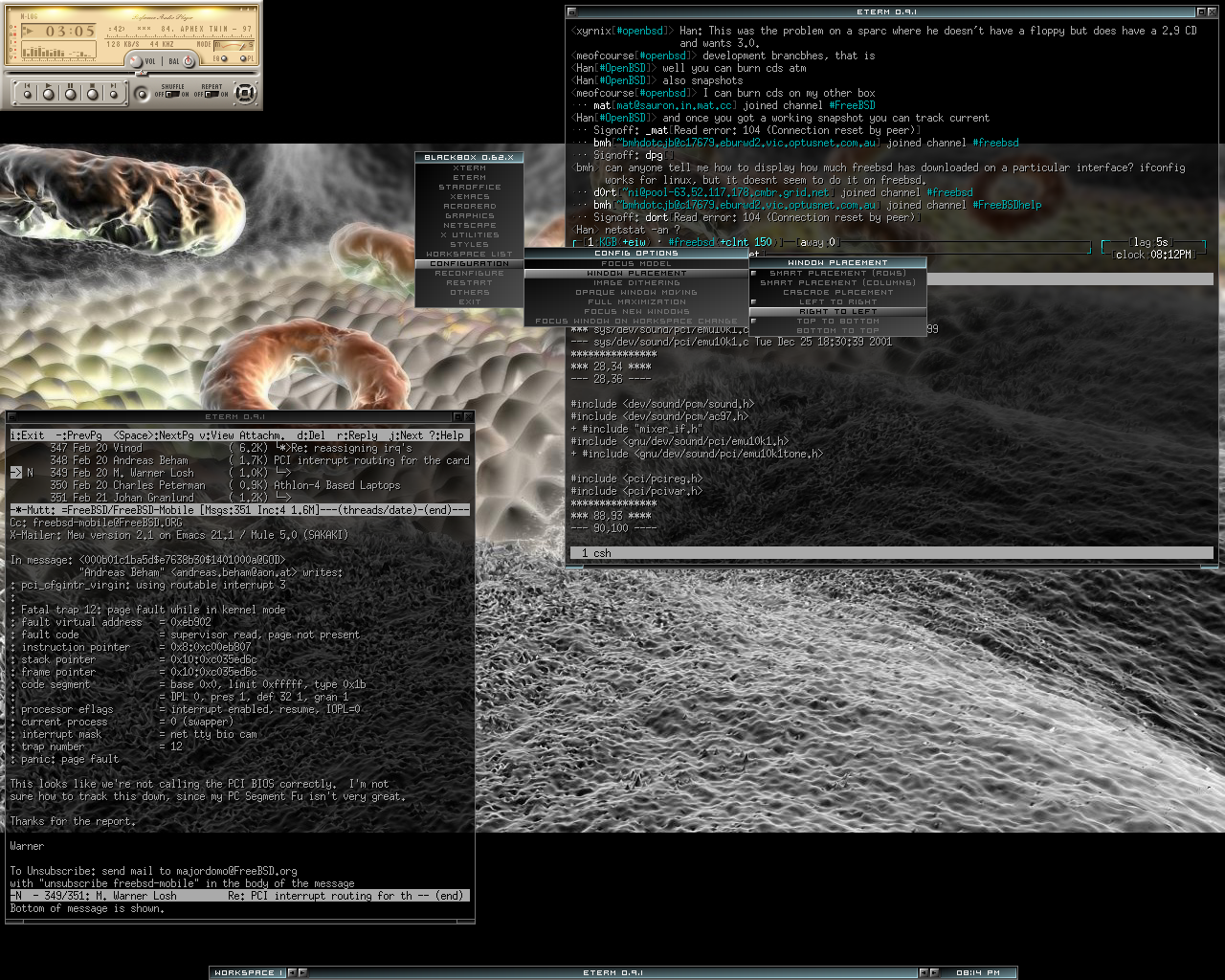The height and width of the screenshot is (980, 1225).
Task: Select Smart Placement (Rows) option
Action: pos(837,273)
